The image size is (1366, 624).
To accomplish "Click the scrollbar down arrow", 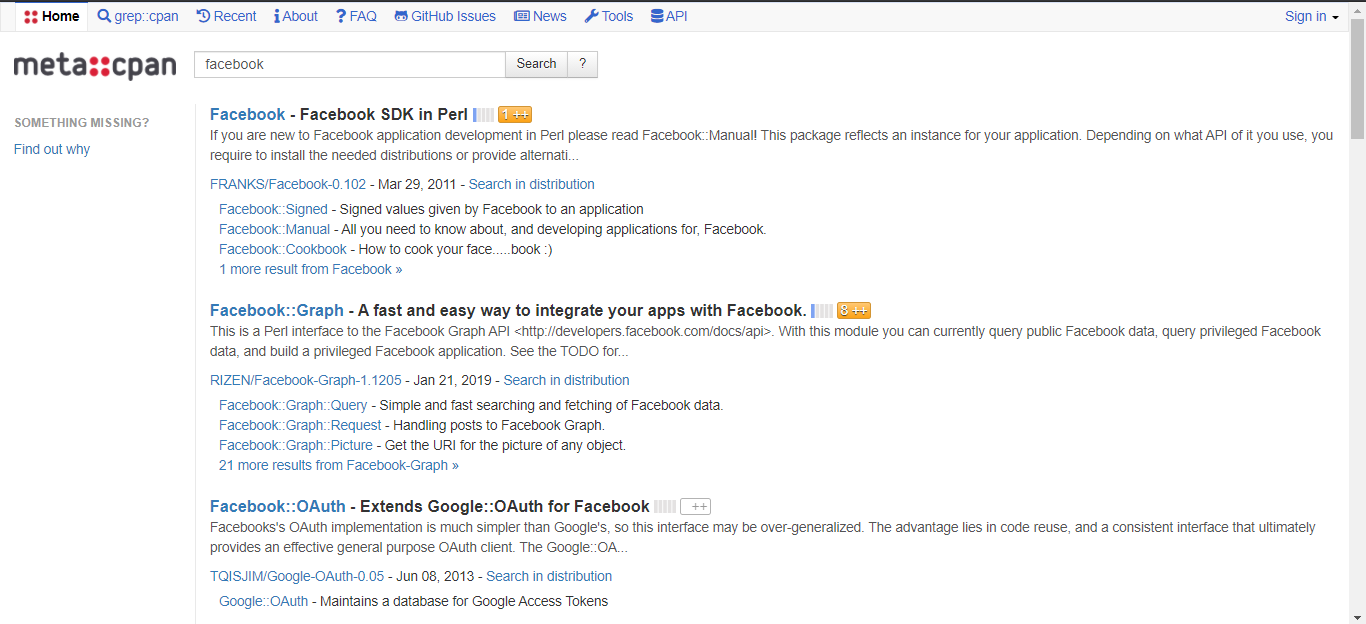I will point(1357,616).
